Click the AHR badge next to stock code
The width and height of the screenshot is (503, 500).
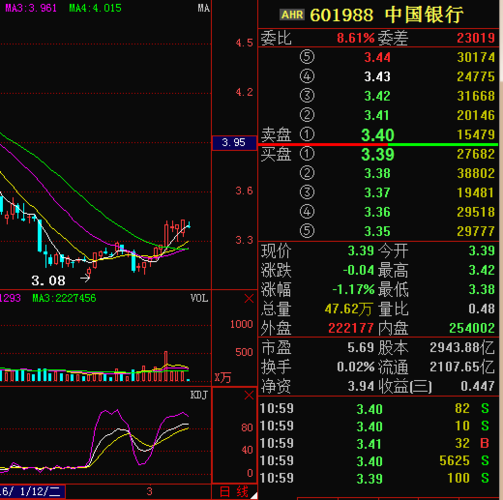[x=292, y=15]
